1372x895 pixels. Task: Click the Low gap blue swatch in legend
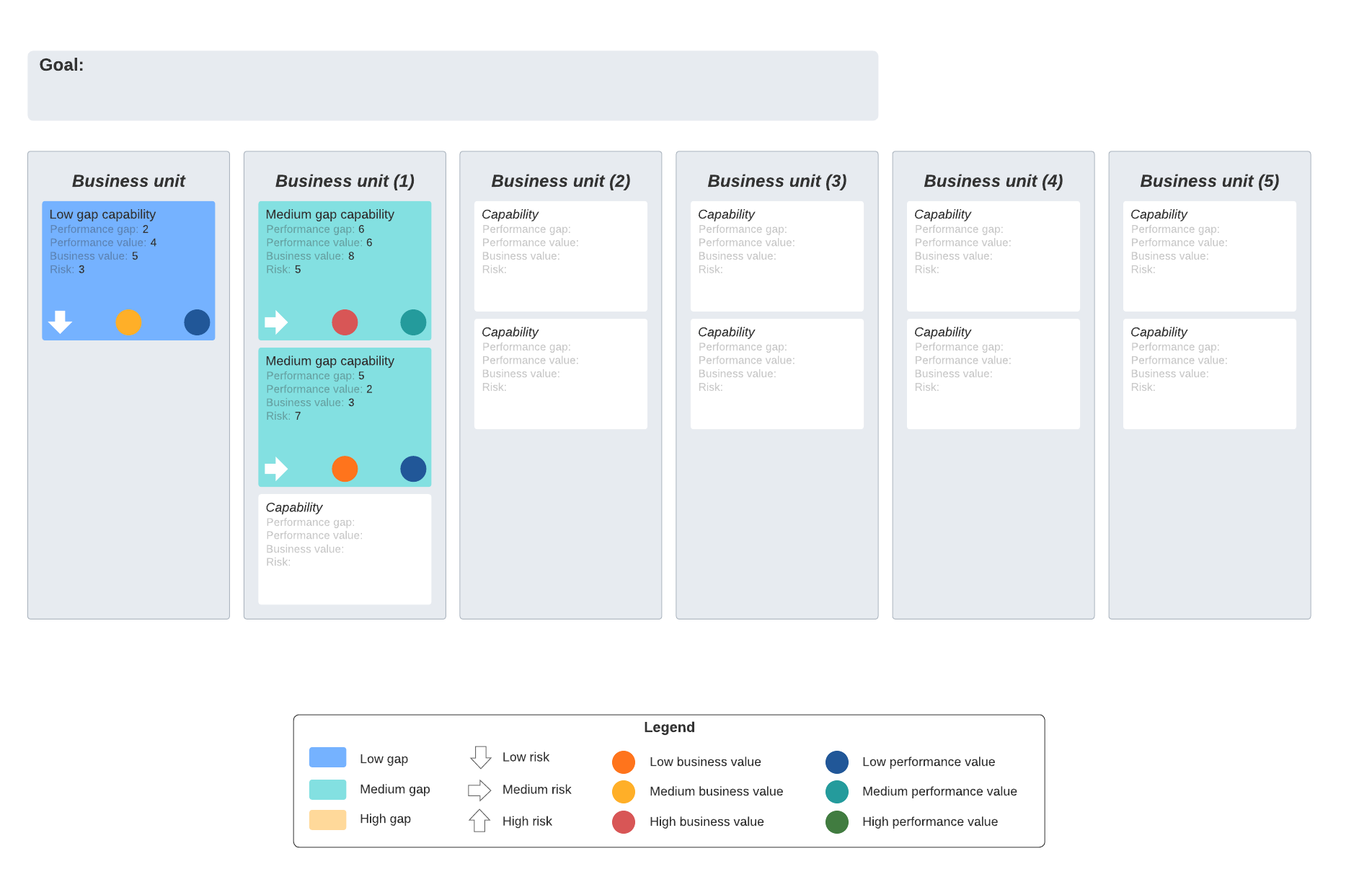(x=327, y=757)
